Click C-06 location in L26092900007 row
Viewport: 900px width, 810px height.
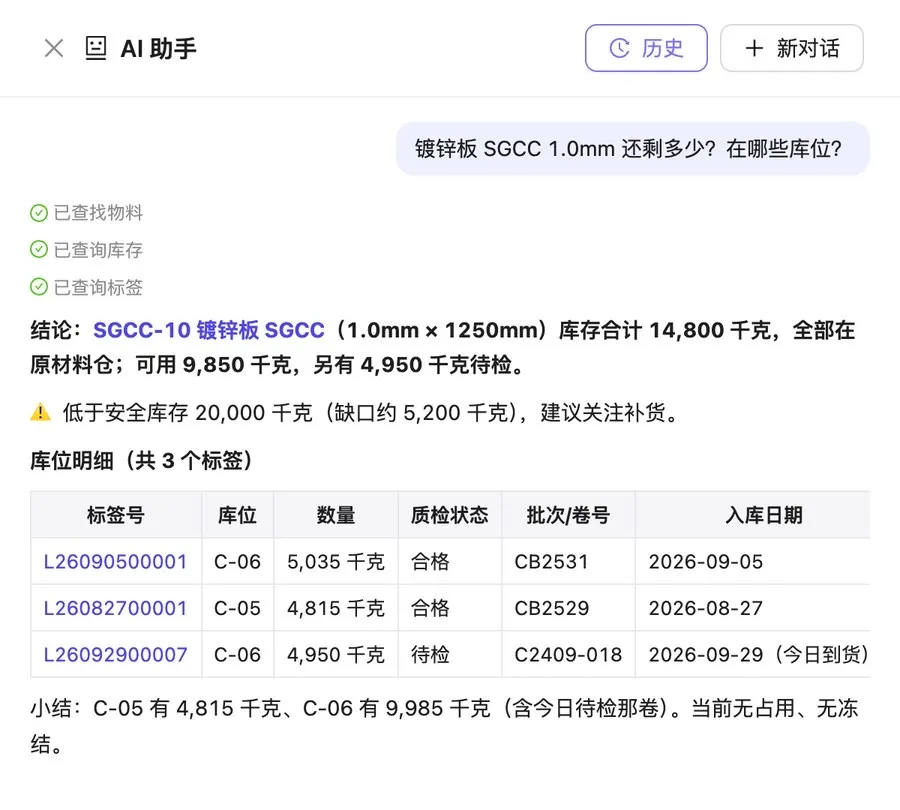237,654
